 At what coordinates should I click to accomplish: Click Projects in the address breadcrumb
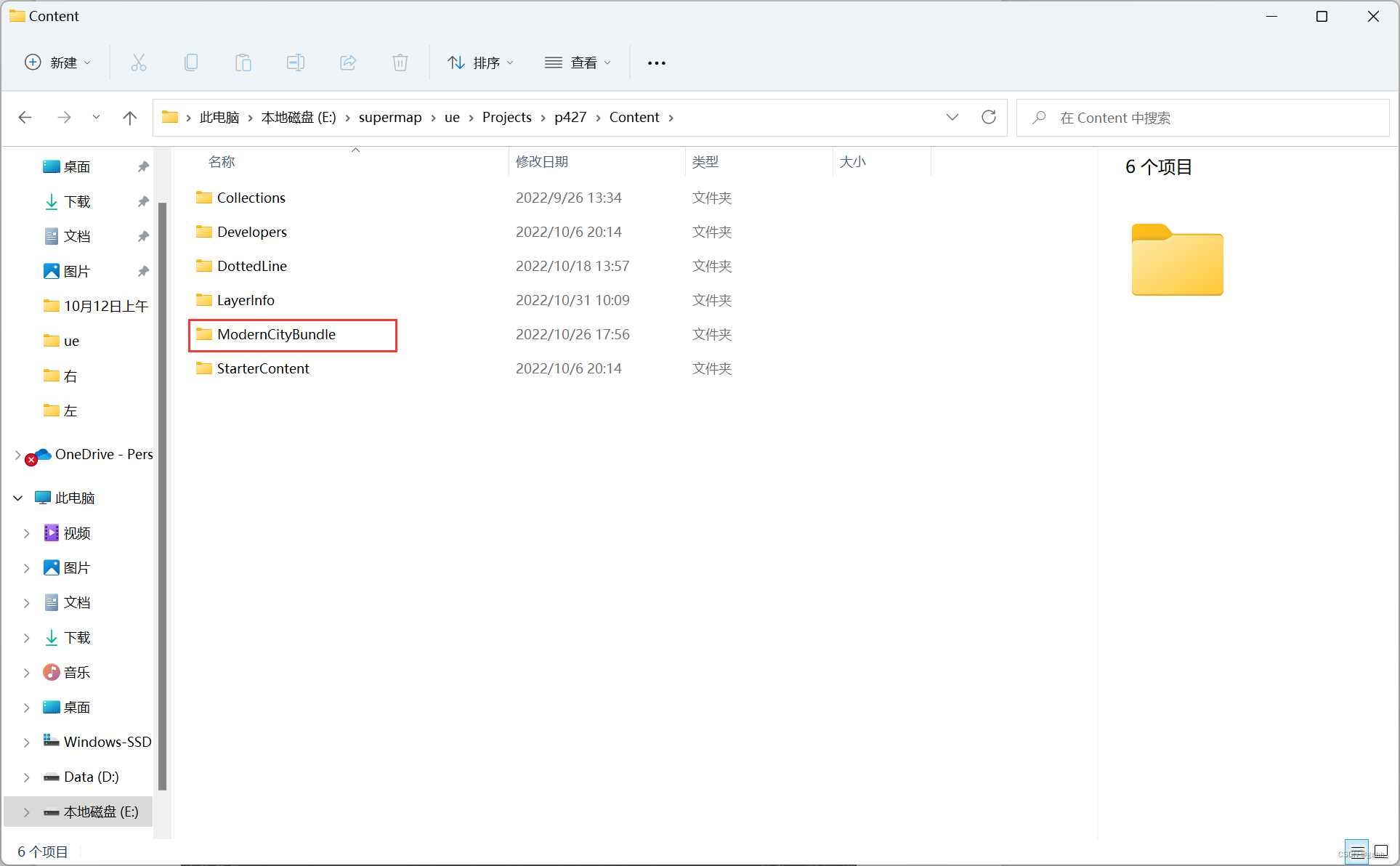tap(506, 117)
